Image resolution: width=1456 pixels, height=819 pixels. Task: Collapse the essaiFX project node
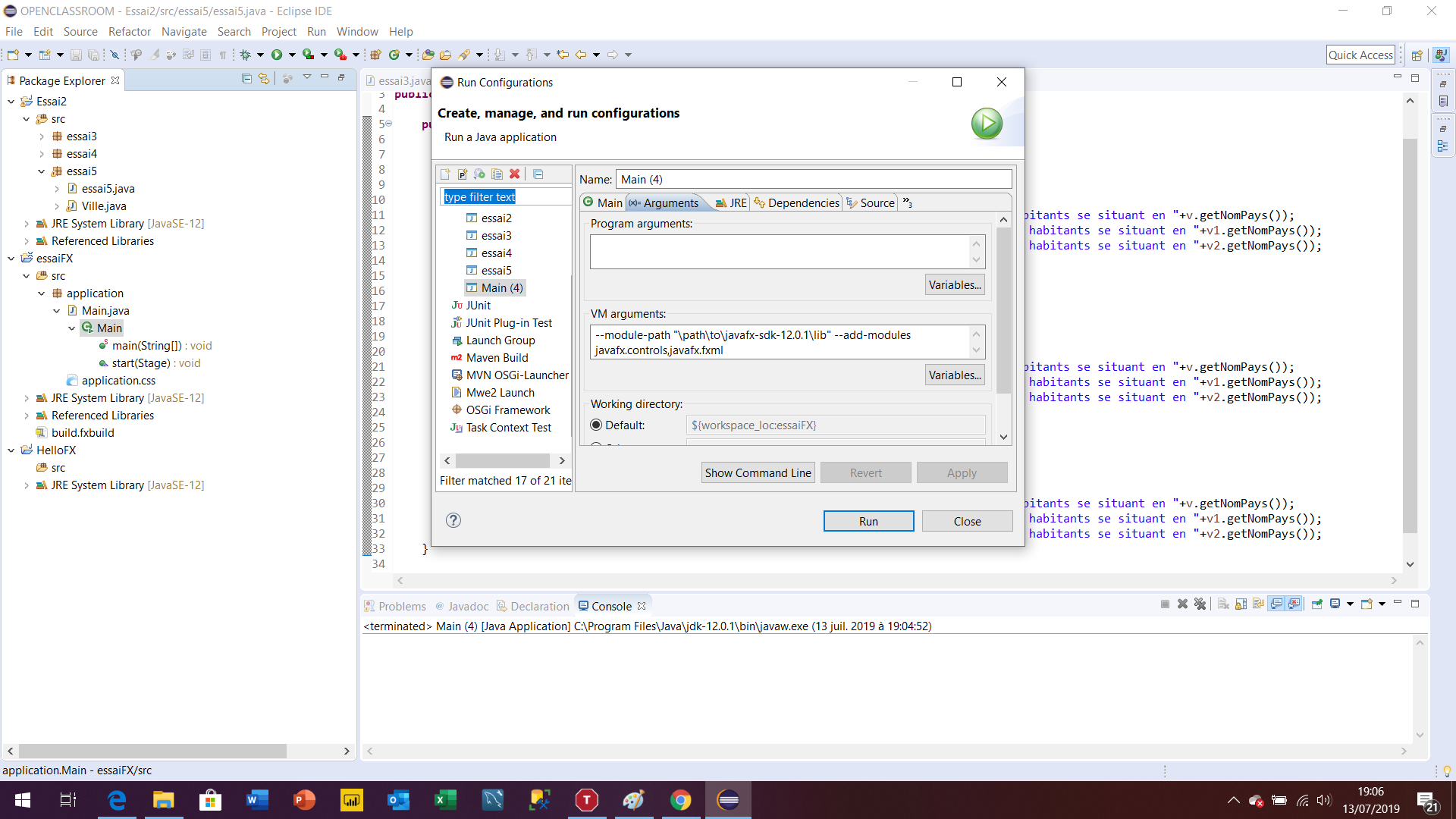pyautogui.click(x=11, y=259)
